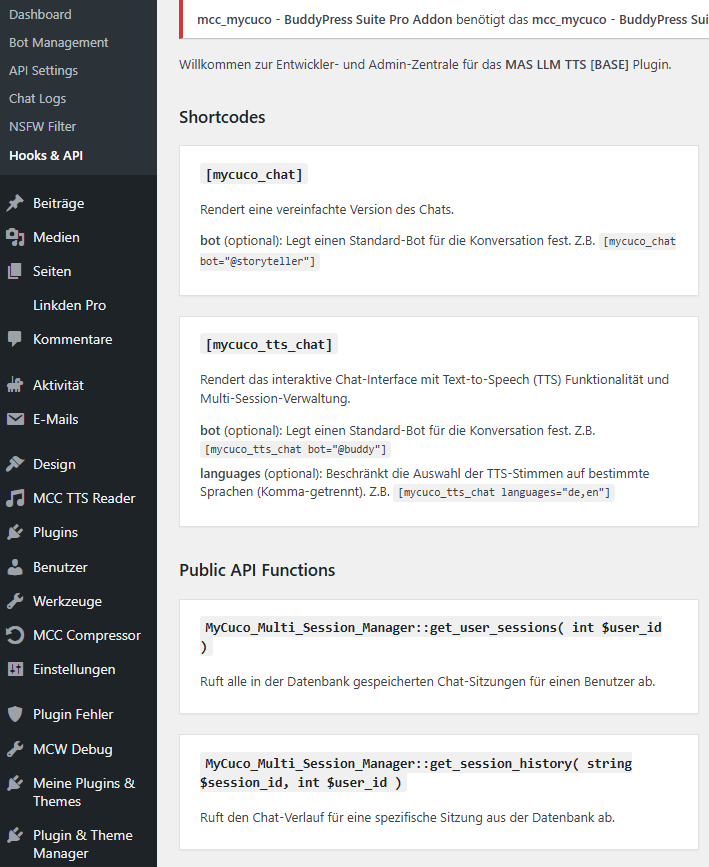Click the Shortcodes section heading

[x=222, y=117]
